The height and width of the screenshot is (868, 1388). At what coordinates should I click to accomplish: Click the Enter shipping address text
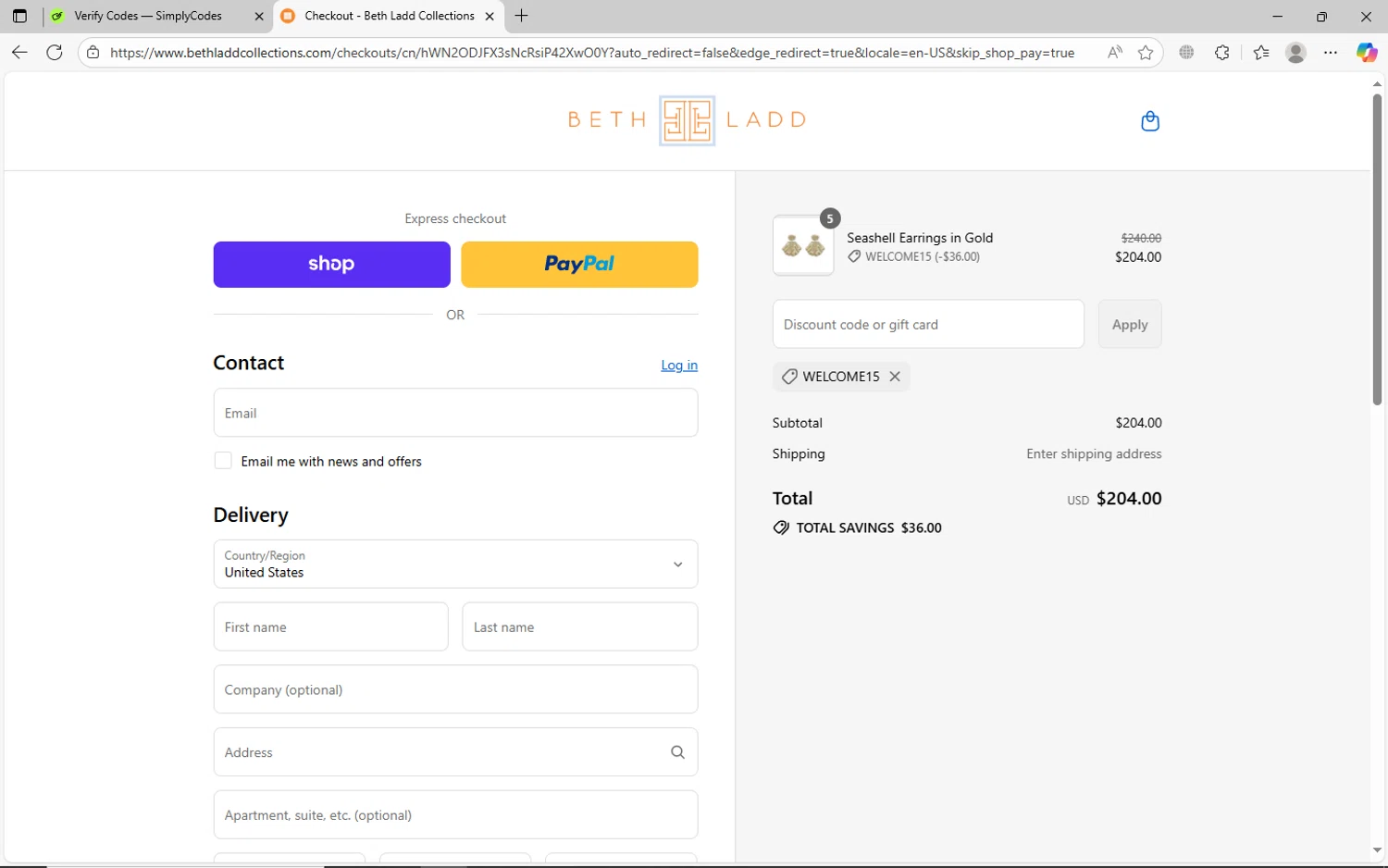click(x=1094, y=453)
